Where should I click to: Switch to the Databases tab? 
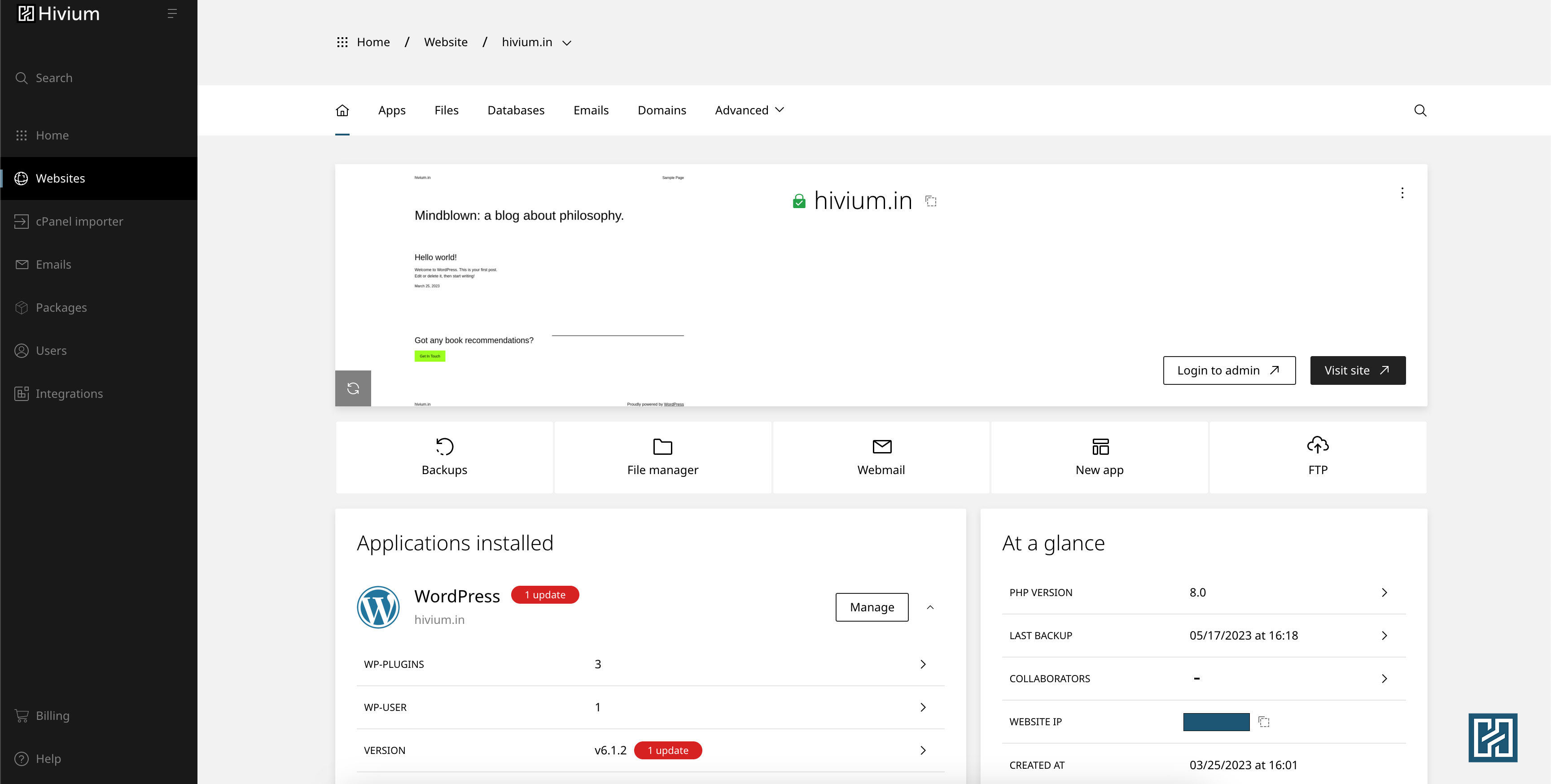(x=515, y=110)
